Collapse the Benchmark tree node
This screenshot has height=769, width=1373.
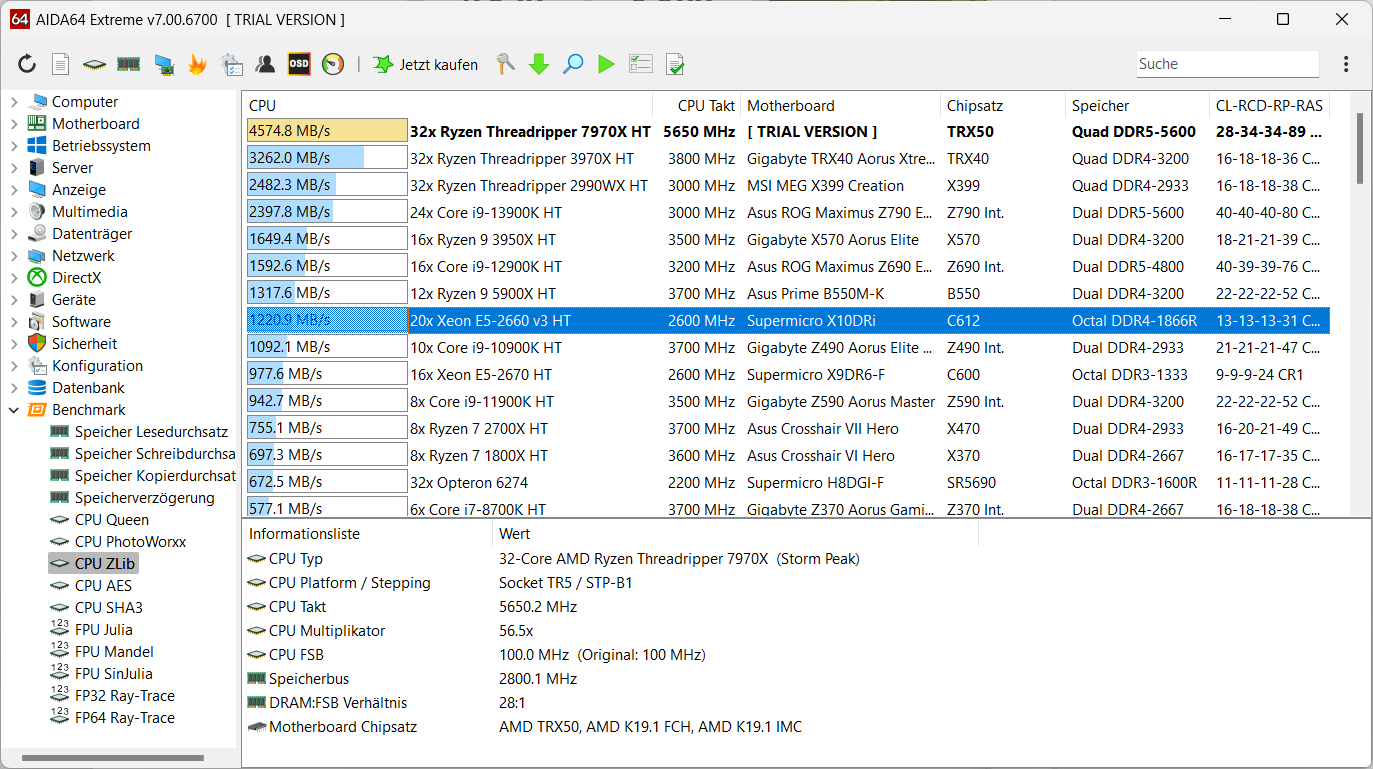14,410
